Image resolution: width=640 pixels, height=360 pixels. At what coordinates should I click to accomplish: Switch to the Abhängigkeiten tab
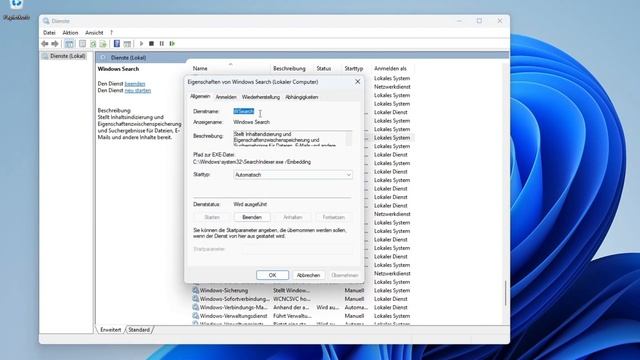(302, 97)
